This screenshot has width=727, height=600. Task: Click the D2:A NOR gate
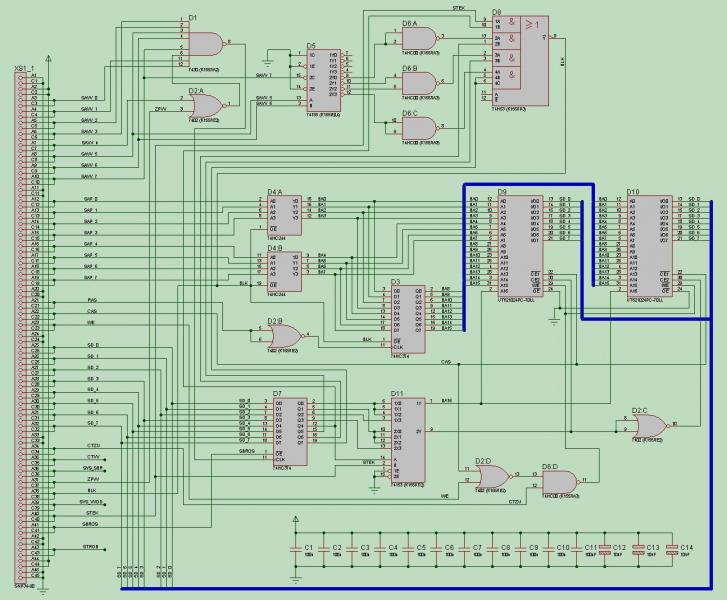[x=205, y=105]
